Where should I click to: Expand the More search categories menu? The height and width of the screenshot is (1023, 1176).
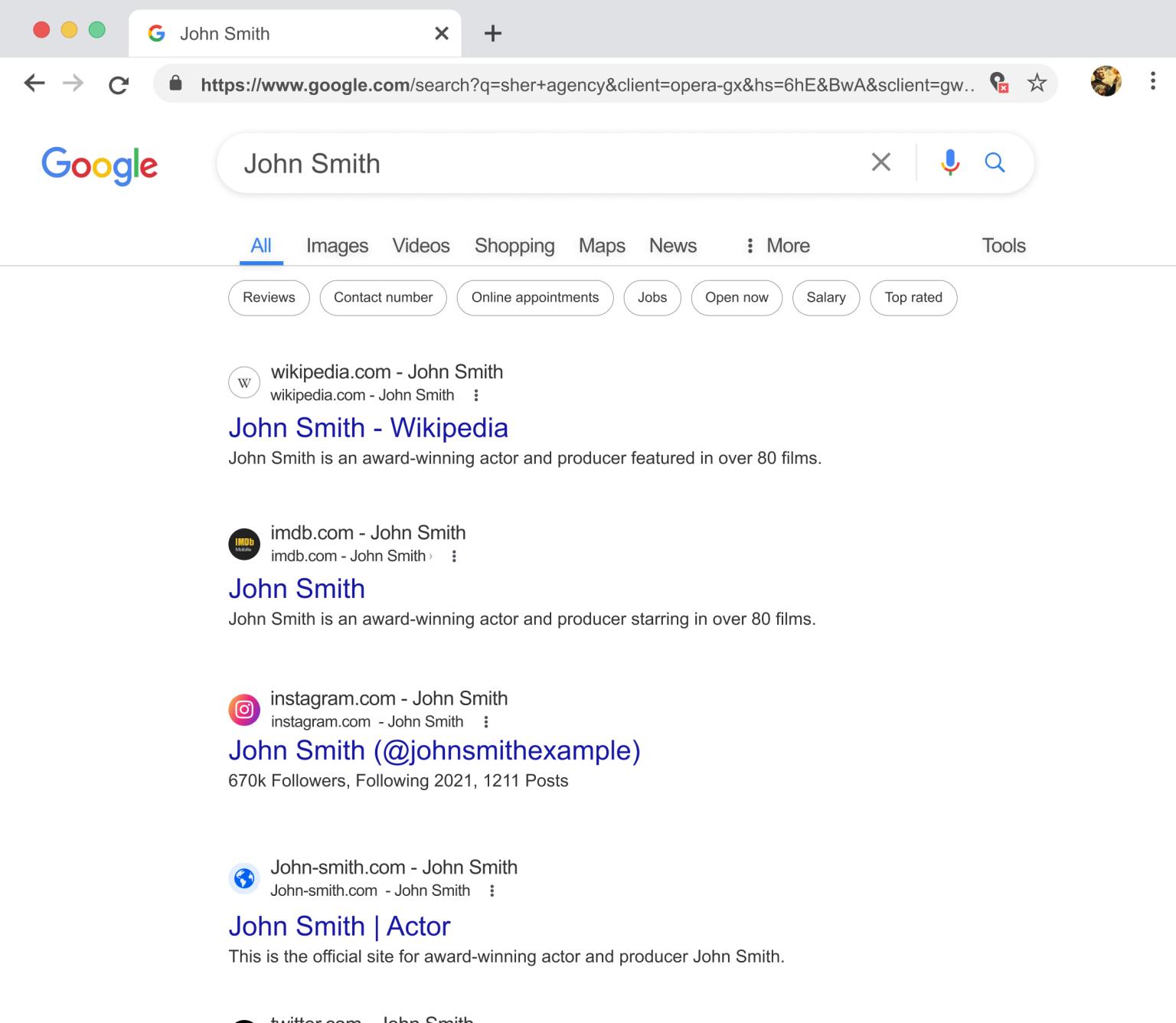[778, 246]
